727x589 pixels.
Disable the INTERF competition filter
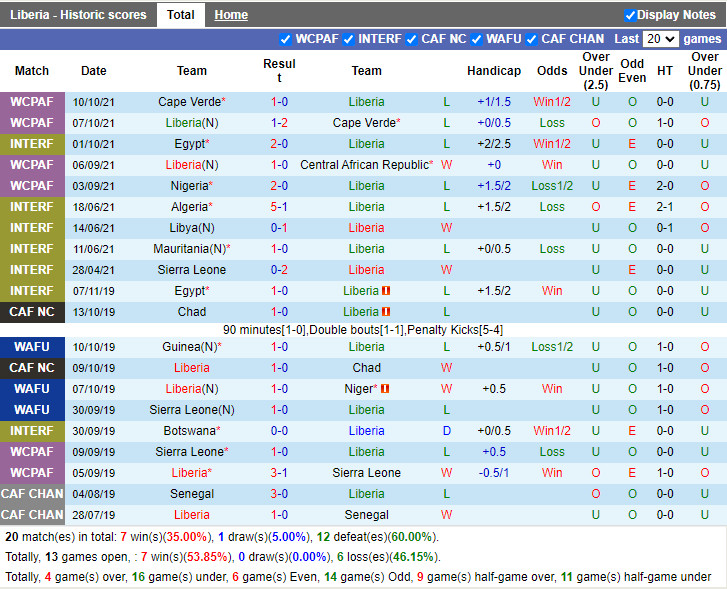349,39
